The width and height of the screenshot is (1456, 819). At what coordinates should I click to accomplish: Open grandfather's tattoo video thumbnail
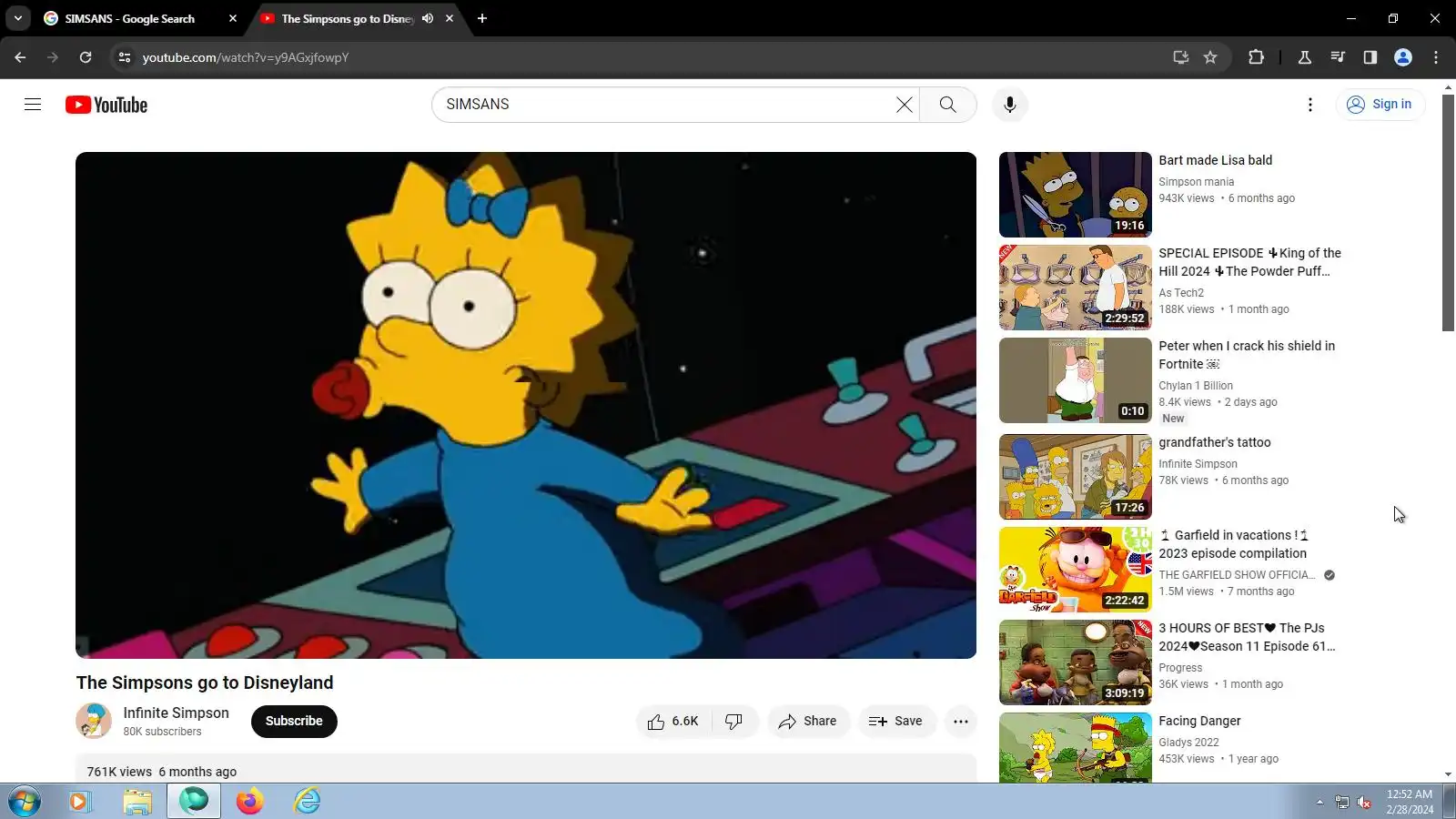[x=1075, y=477]
